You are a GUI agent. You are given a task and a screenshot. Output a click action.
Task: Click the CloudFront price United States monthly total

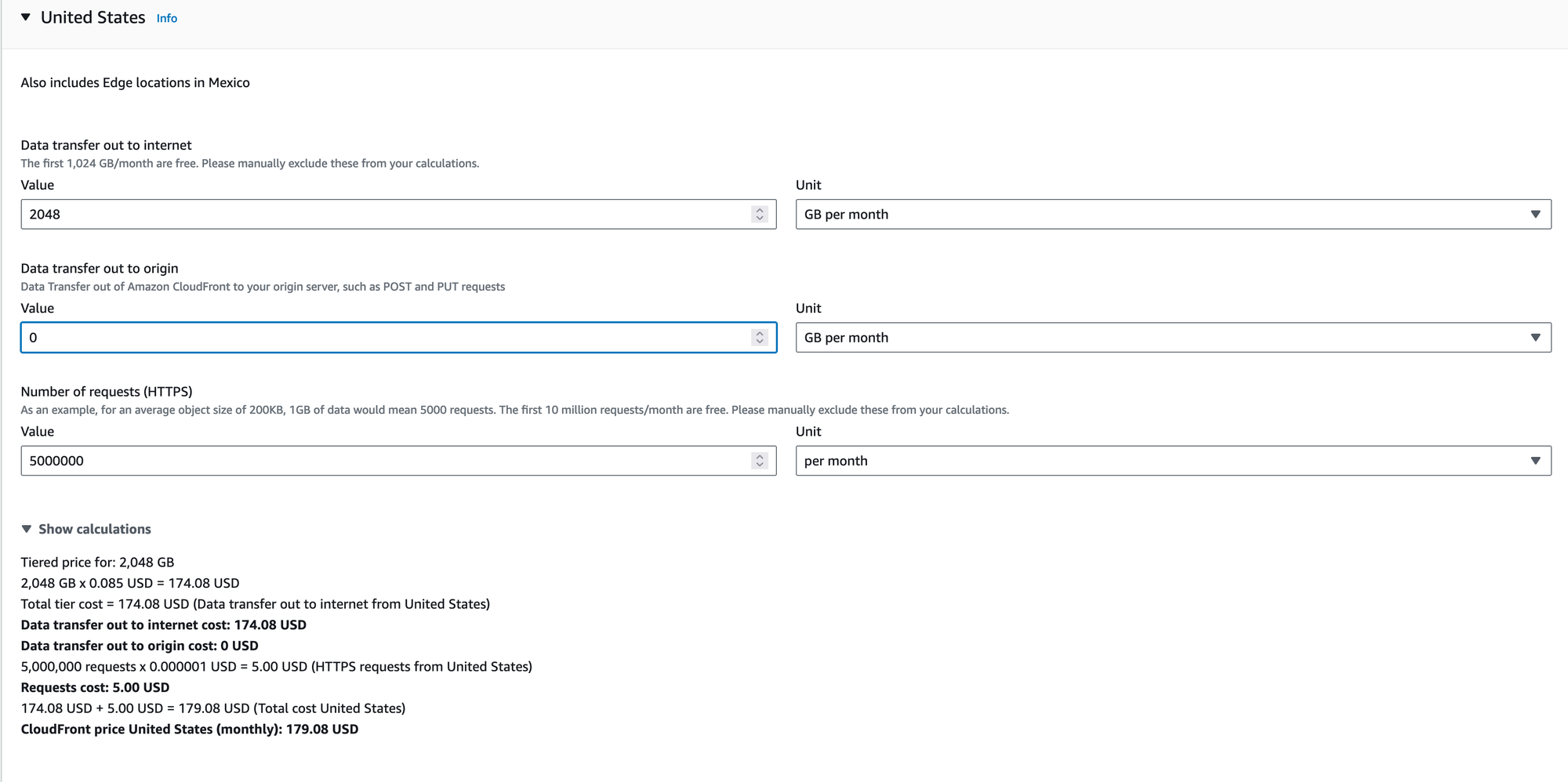pos(190,729)
